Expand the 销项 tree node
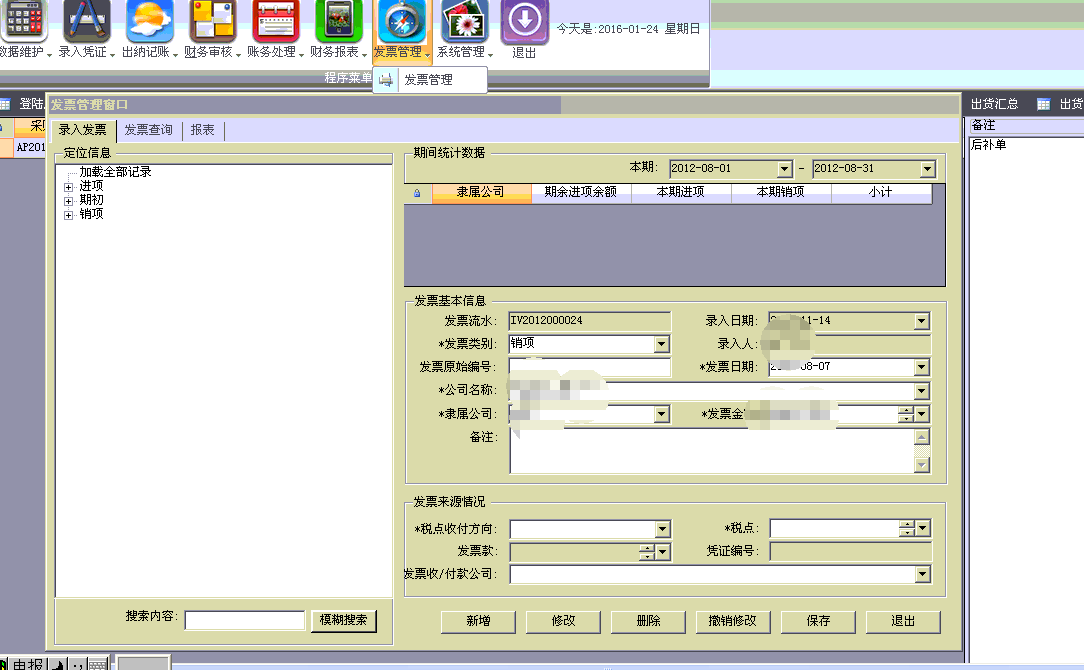 coord(69,214)
